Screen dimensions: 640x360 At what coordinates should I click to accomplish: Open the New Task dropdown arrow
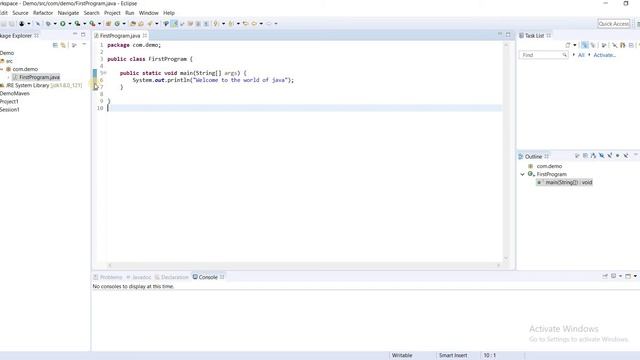(575, 45)
